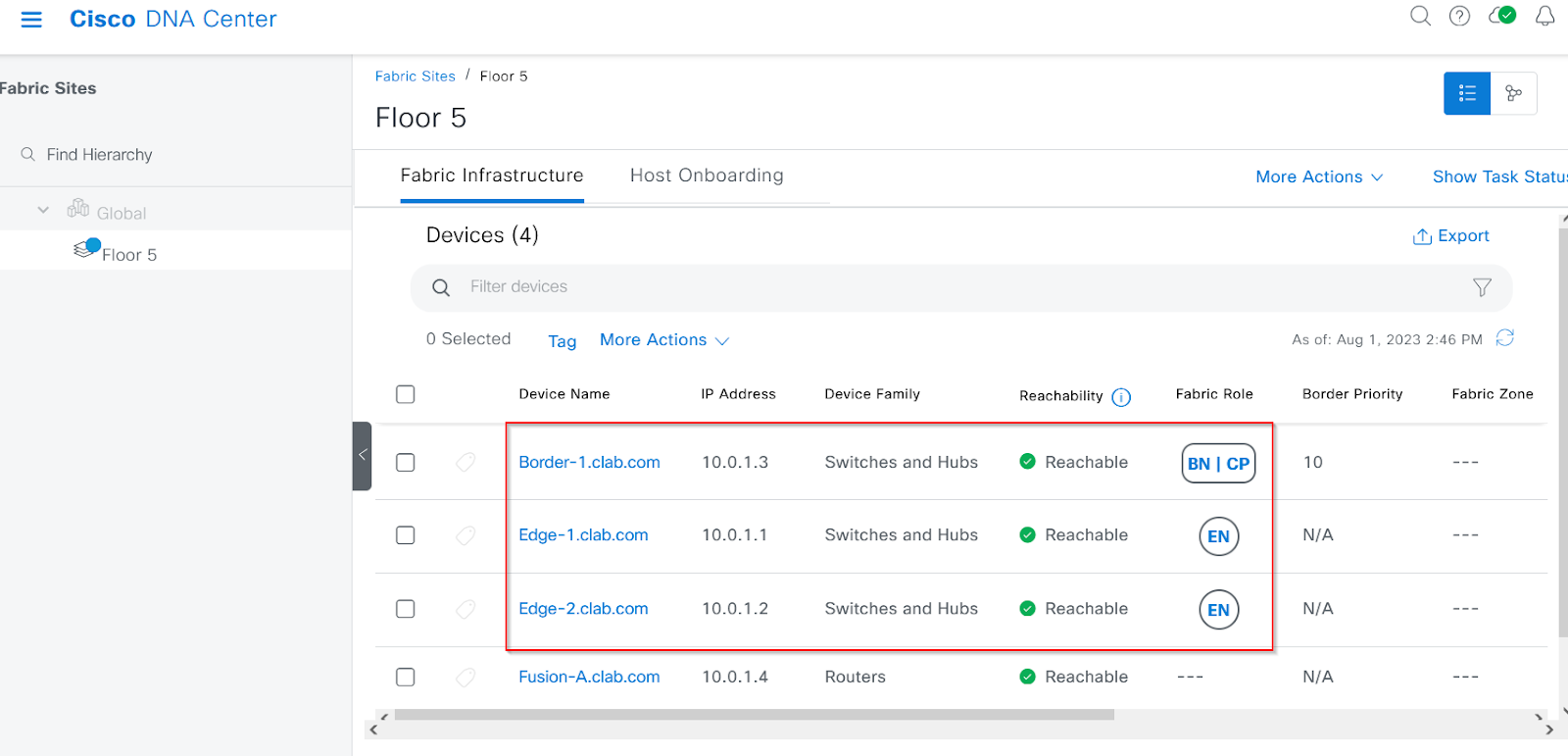Viewport: 1568px width, 756px height.
Task: Click IP address 10.0.1.3 cell
Action: pos(735,462)
